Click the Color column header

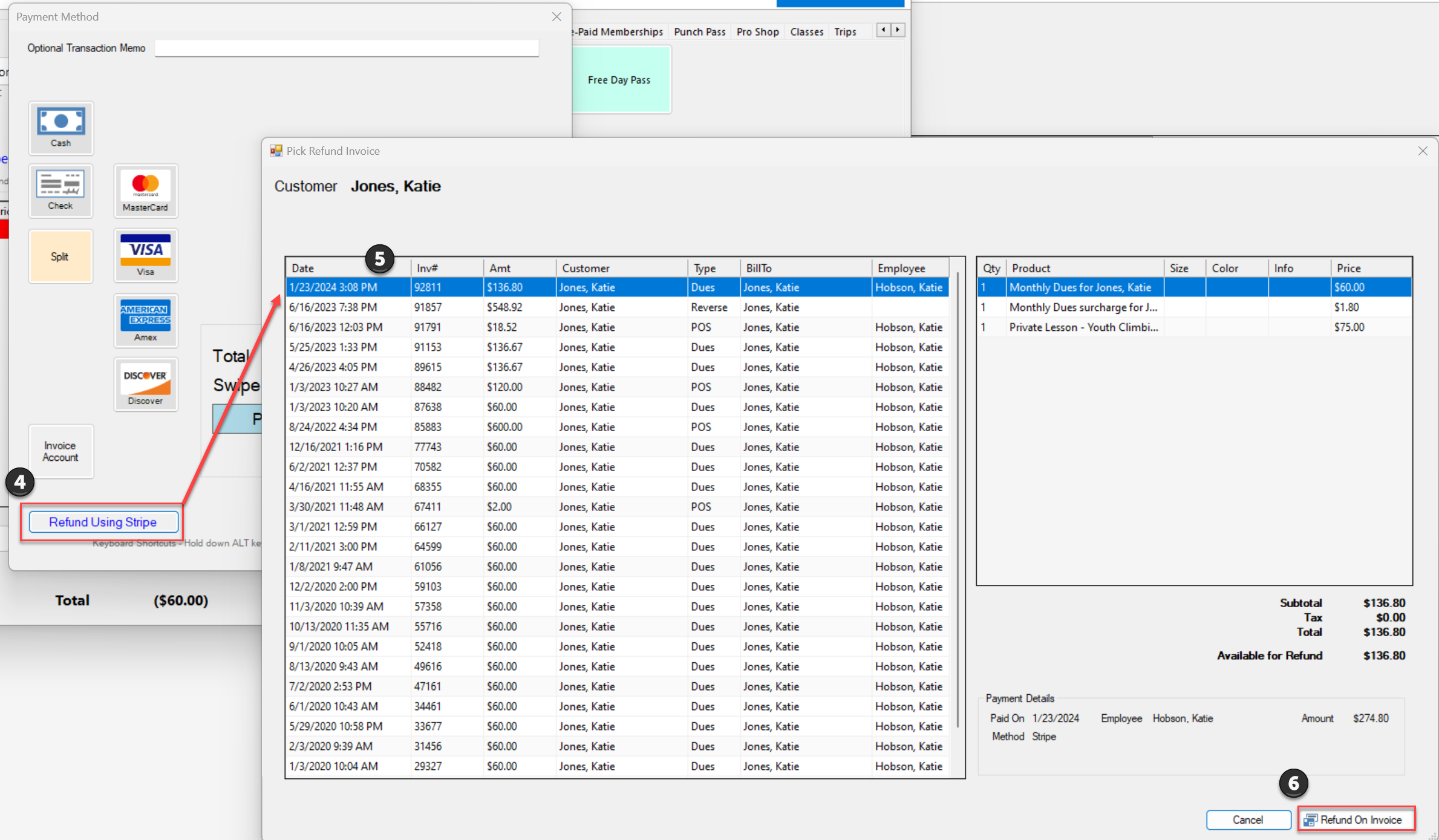pyautogui.click(x=1237, y=268)
